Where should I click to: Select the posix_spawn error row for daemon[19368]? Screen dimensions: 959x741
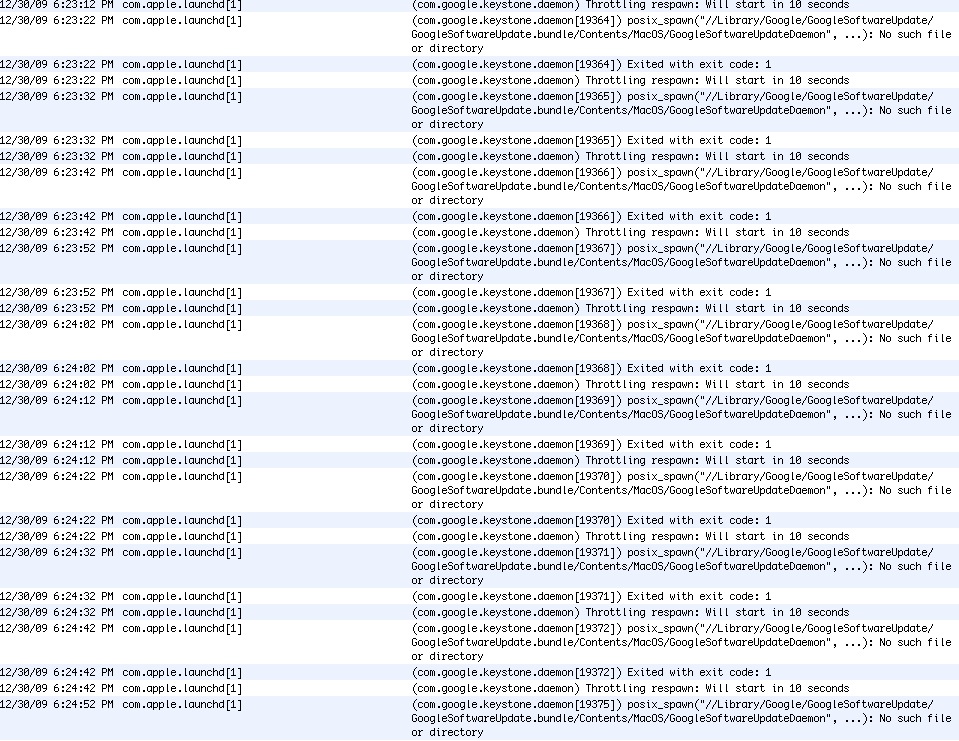[x=480, y=337]
